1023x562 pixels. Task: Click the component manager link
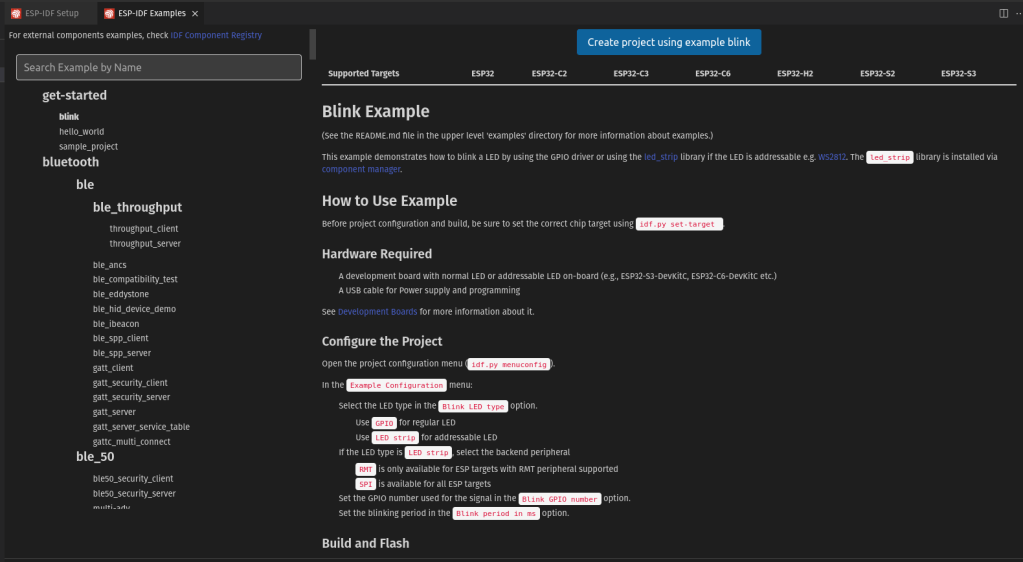(x=361, y=170)
